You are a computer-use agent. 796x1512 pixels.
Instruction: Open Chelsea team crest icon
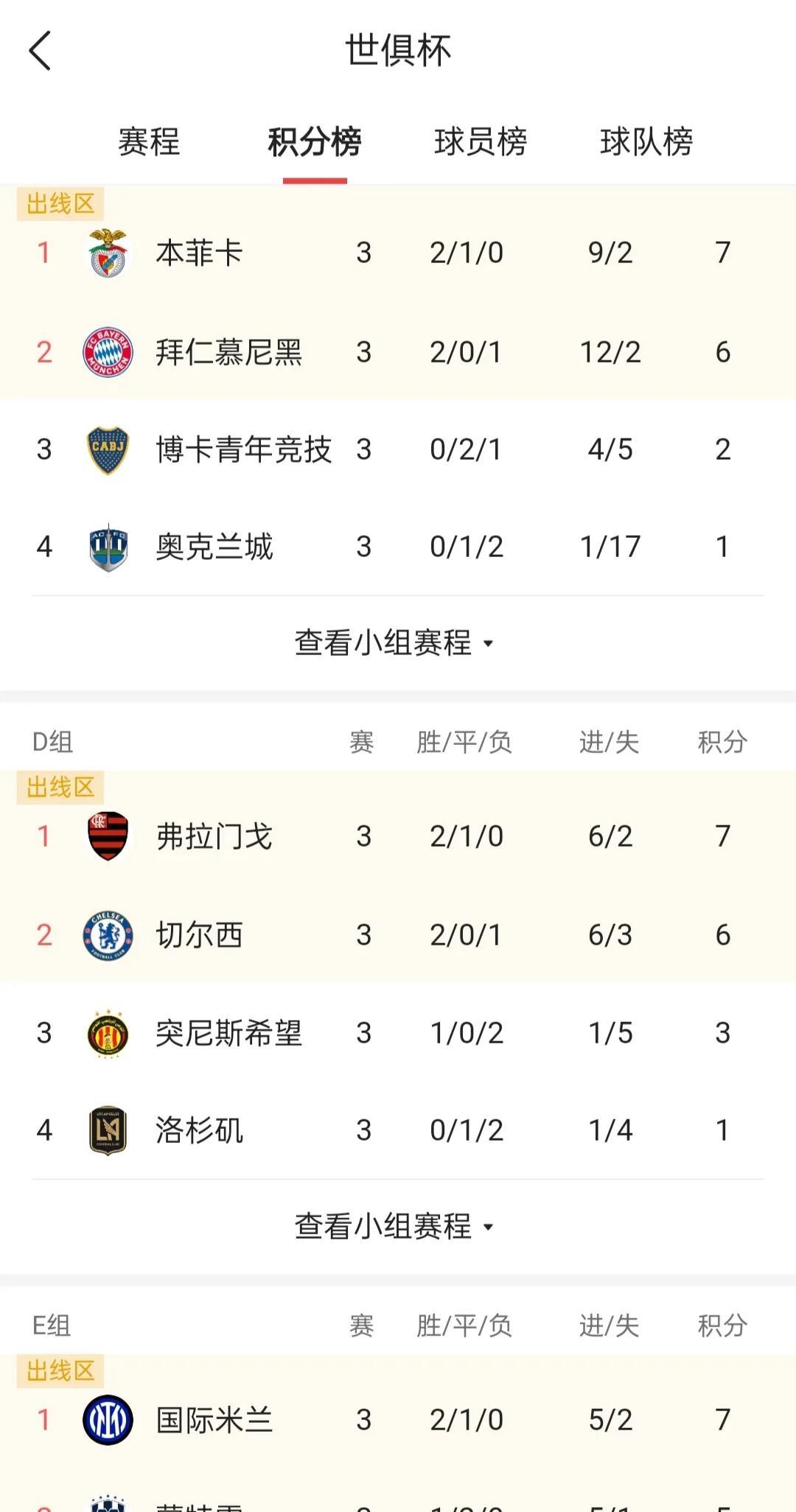coord(108,935)
